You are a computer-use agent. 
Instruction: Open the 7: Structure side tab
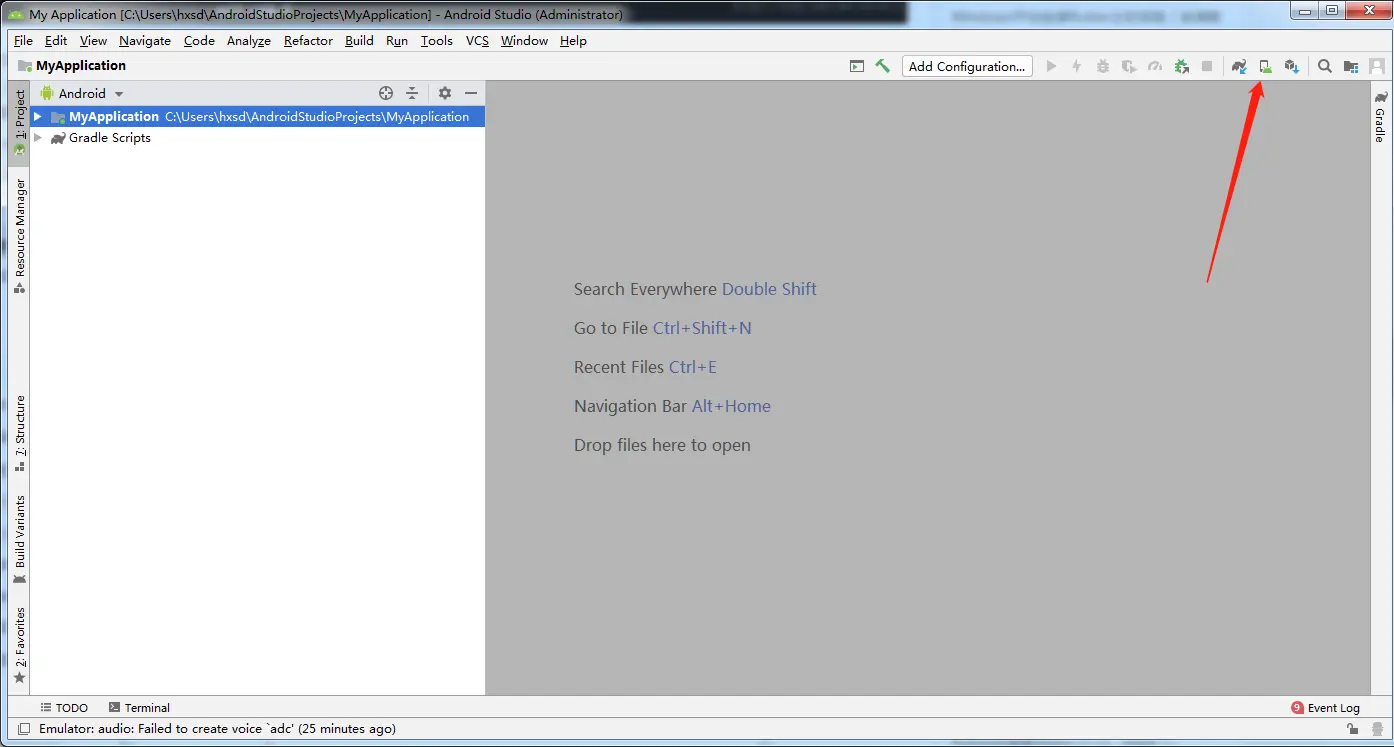[19, 433]
